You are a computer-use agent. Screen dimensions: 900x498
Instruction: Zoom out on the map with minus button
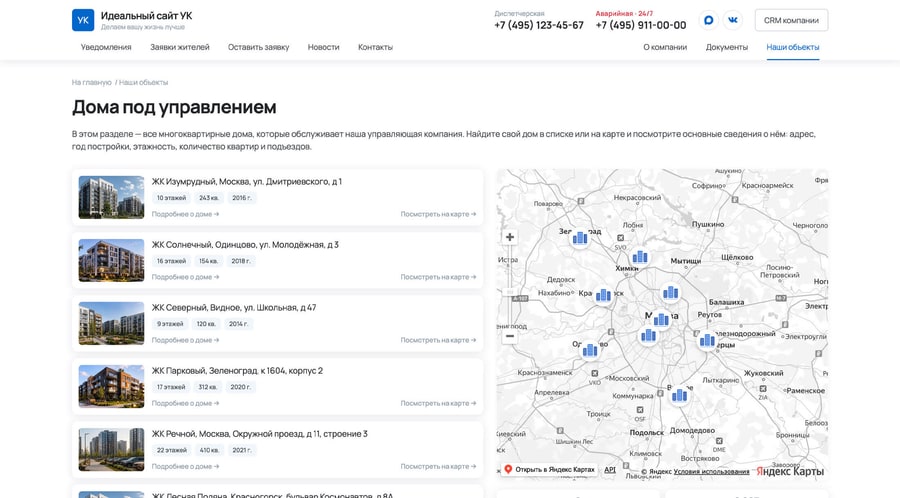510,336
